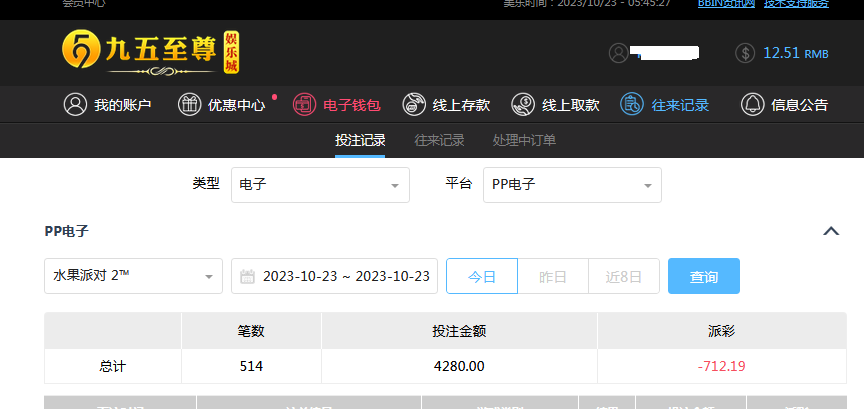
Task: Open 信息公告 menu item
Action: coord(785,105)
